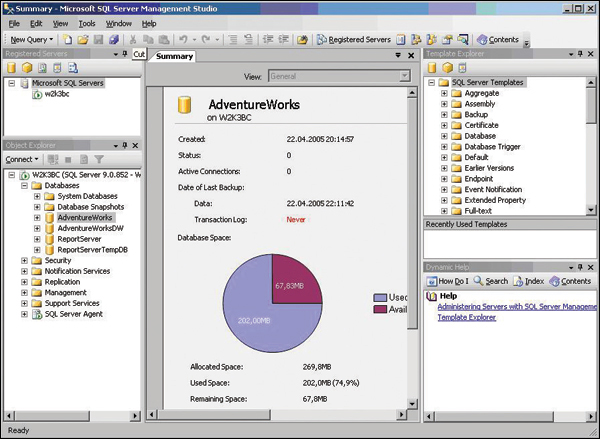Image resolution: width=600 pixels, height=439 pixels.
Task: Click the Disconnect icon in Object Explorer
Action: pos(53,159)
